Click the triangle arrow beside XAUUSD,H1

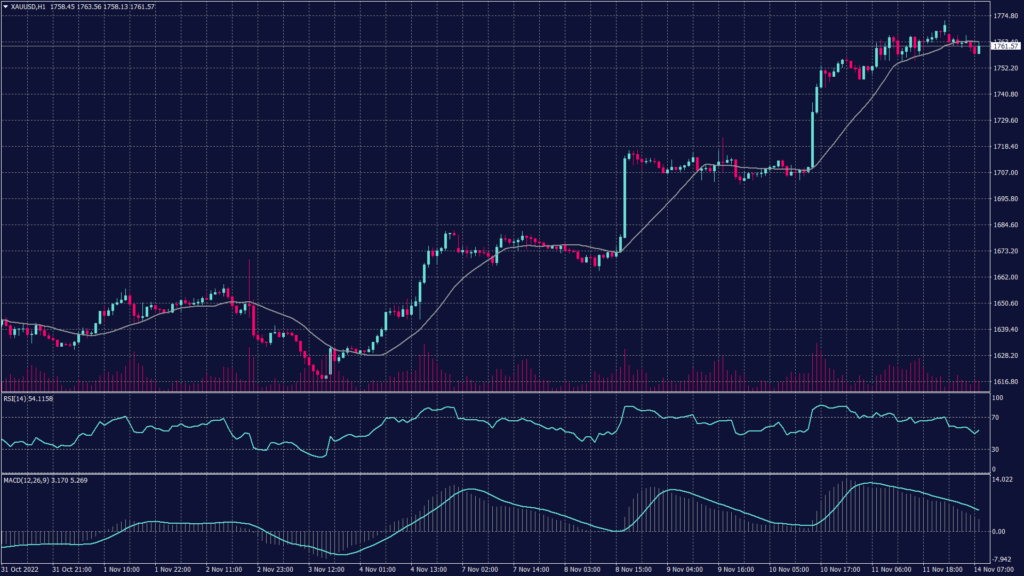6,8
